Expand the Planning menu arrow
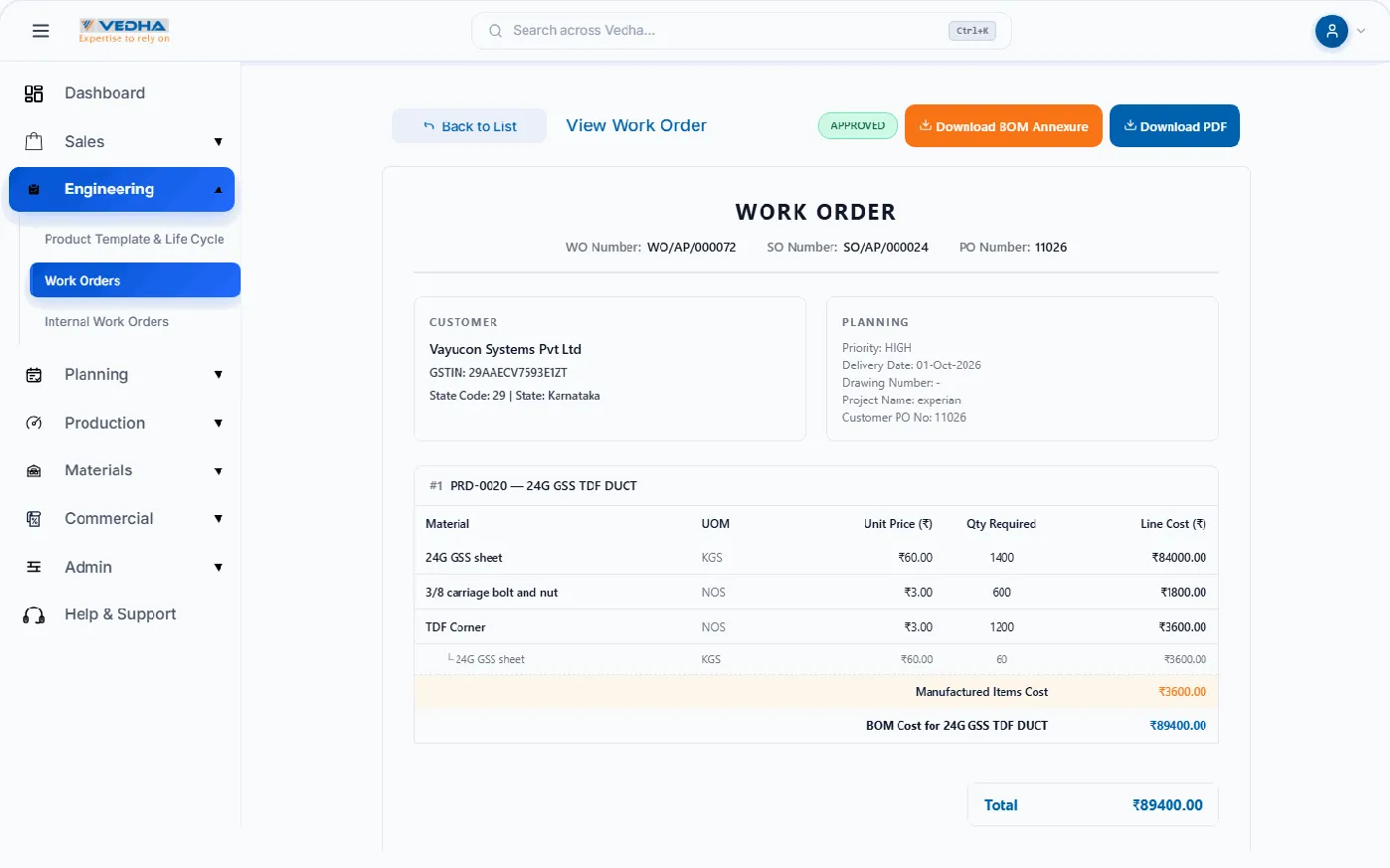Screen dimensions: 1390x868 [218, 375]
